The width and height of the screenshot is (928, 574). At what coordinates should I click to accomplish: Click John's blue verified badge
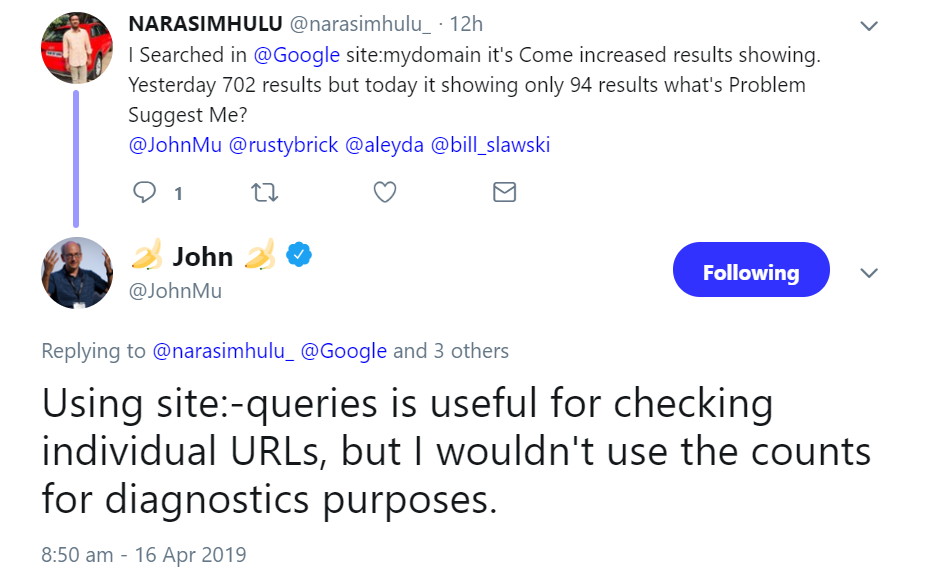(x=298, y=256)
